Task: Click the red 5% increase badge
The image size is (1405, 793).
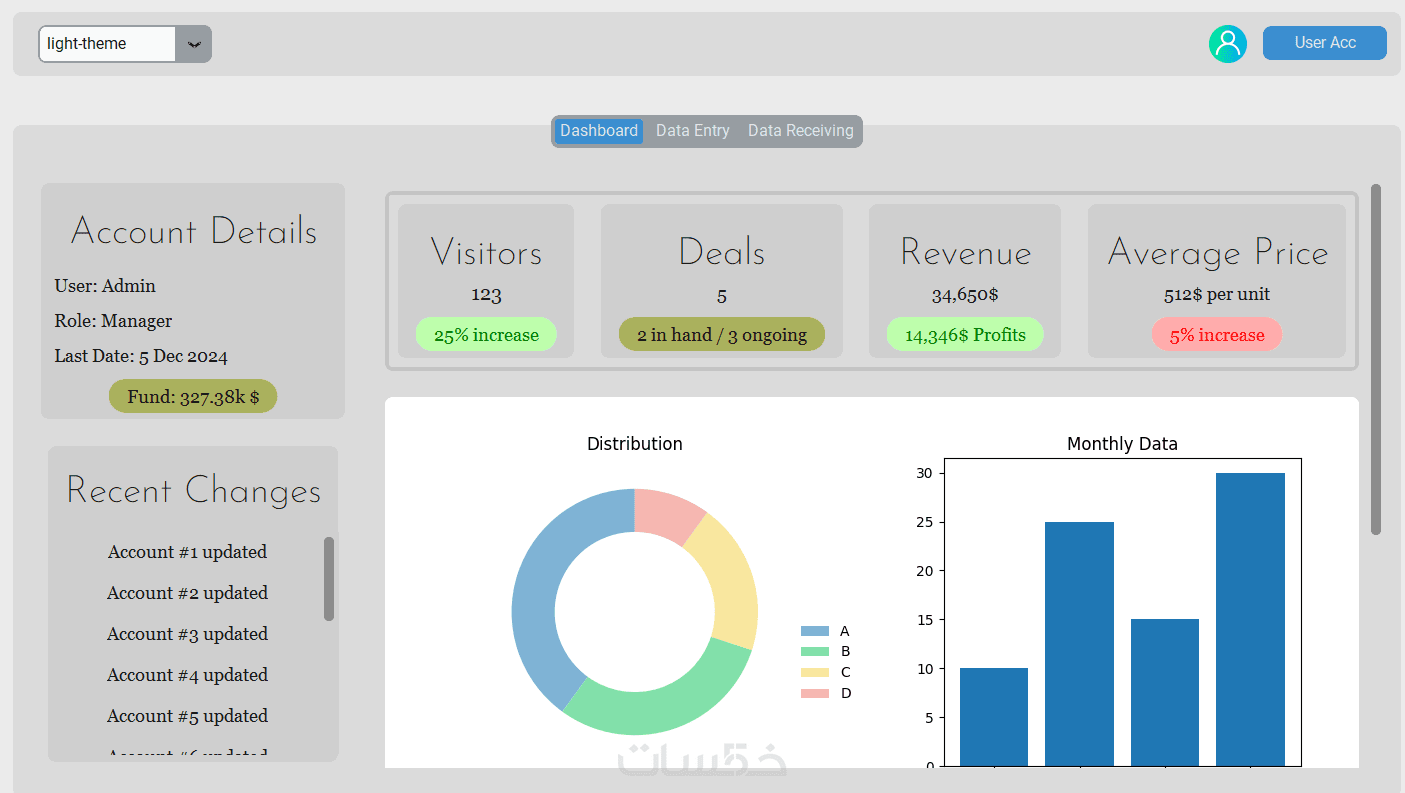Action: pos(1217,335)
